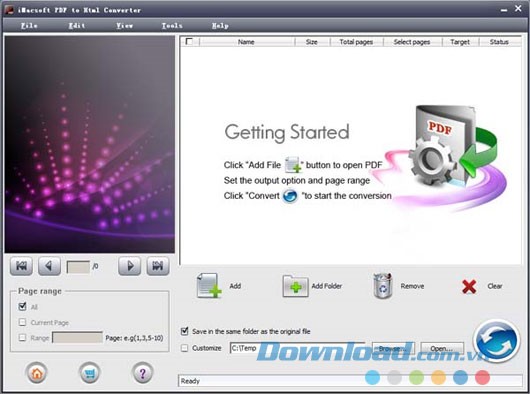Click the Add file icon
Image resolution: width=530 pixels, height=394 pixels.
pyautogui.click(x=209, y=286)
